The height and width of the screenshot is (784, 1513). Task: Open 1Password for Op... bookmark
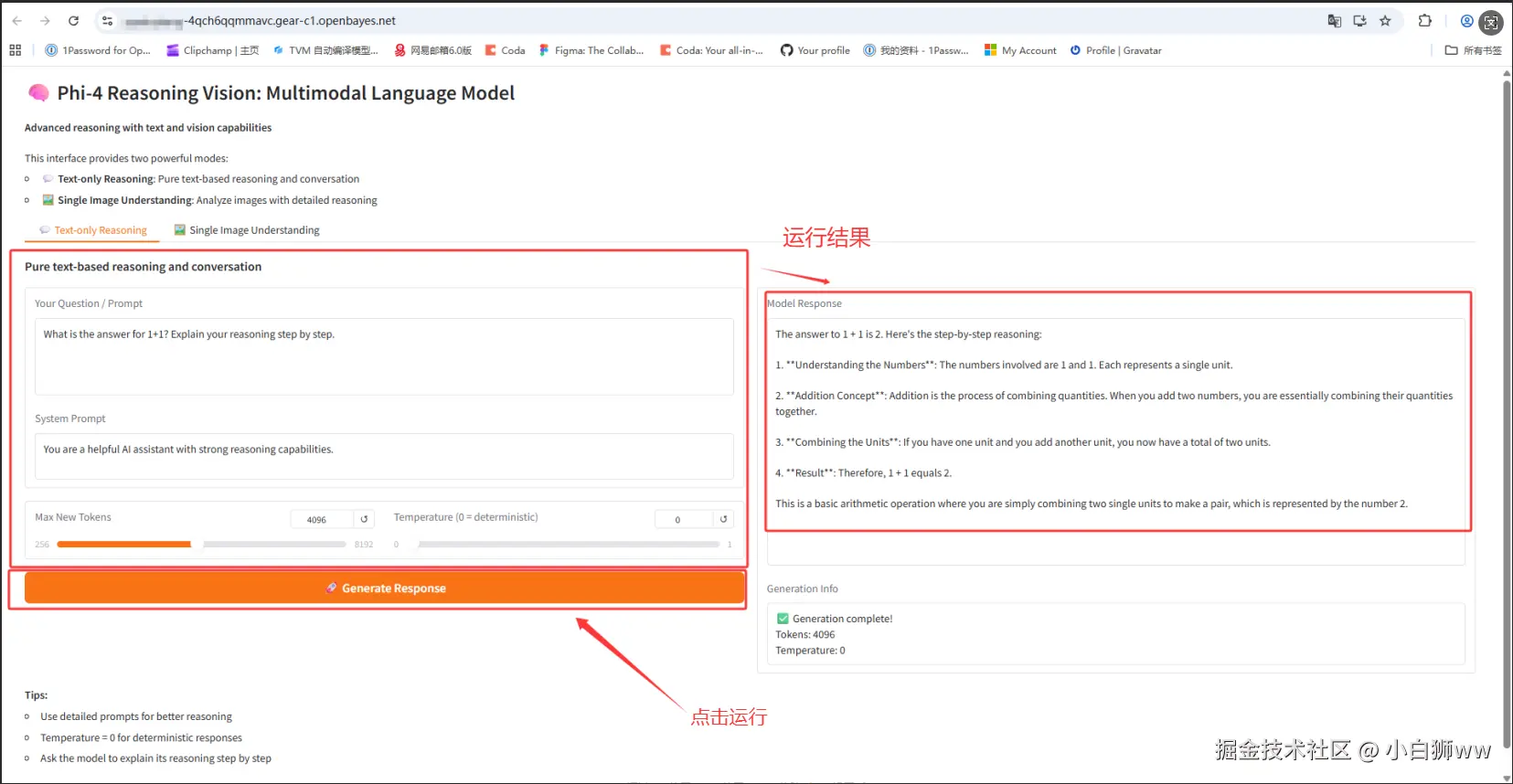coord(98,50)
